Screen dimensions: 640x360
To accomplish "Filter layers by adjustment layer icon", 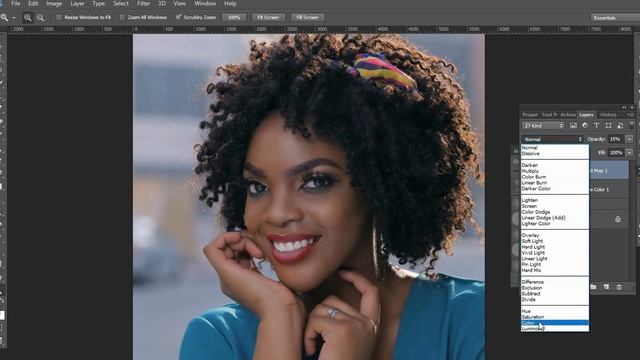I will pos(585,125).
